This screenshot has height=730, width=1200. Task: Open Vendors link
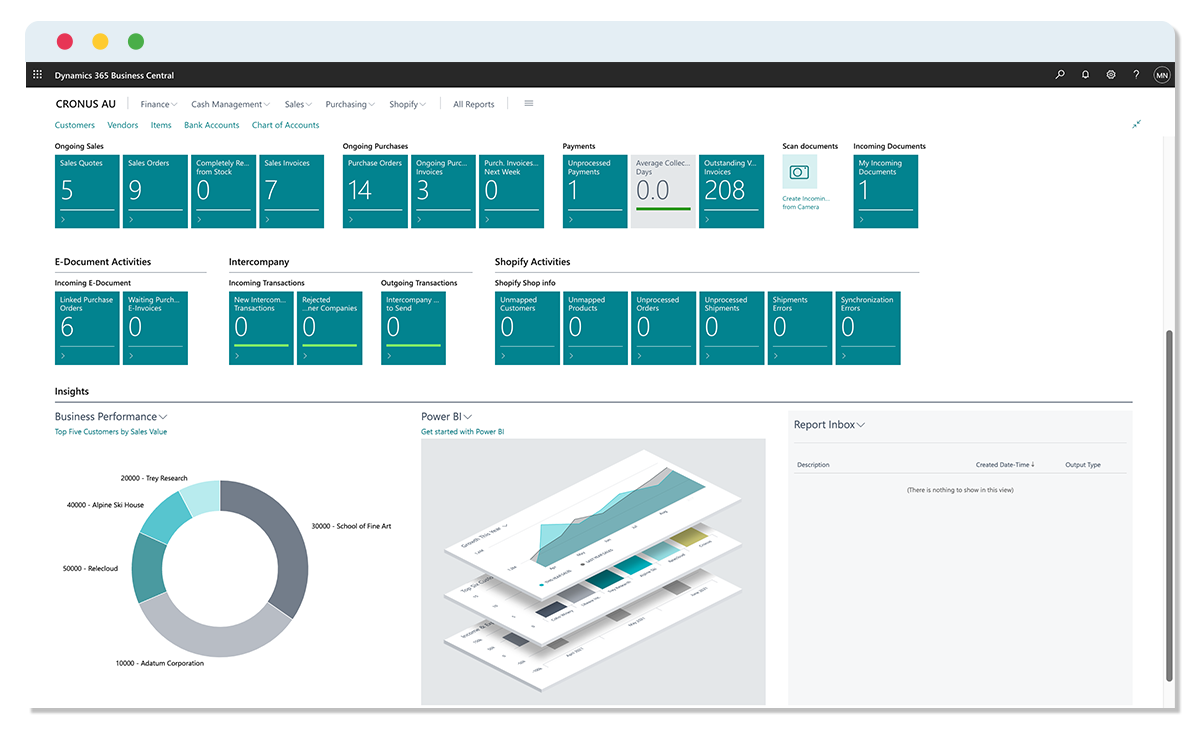coord(123,125)
